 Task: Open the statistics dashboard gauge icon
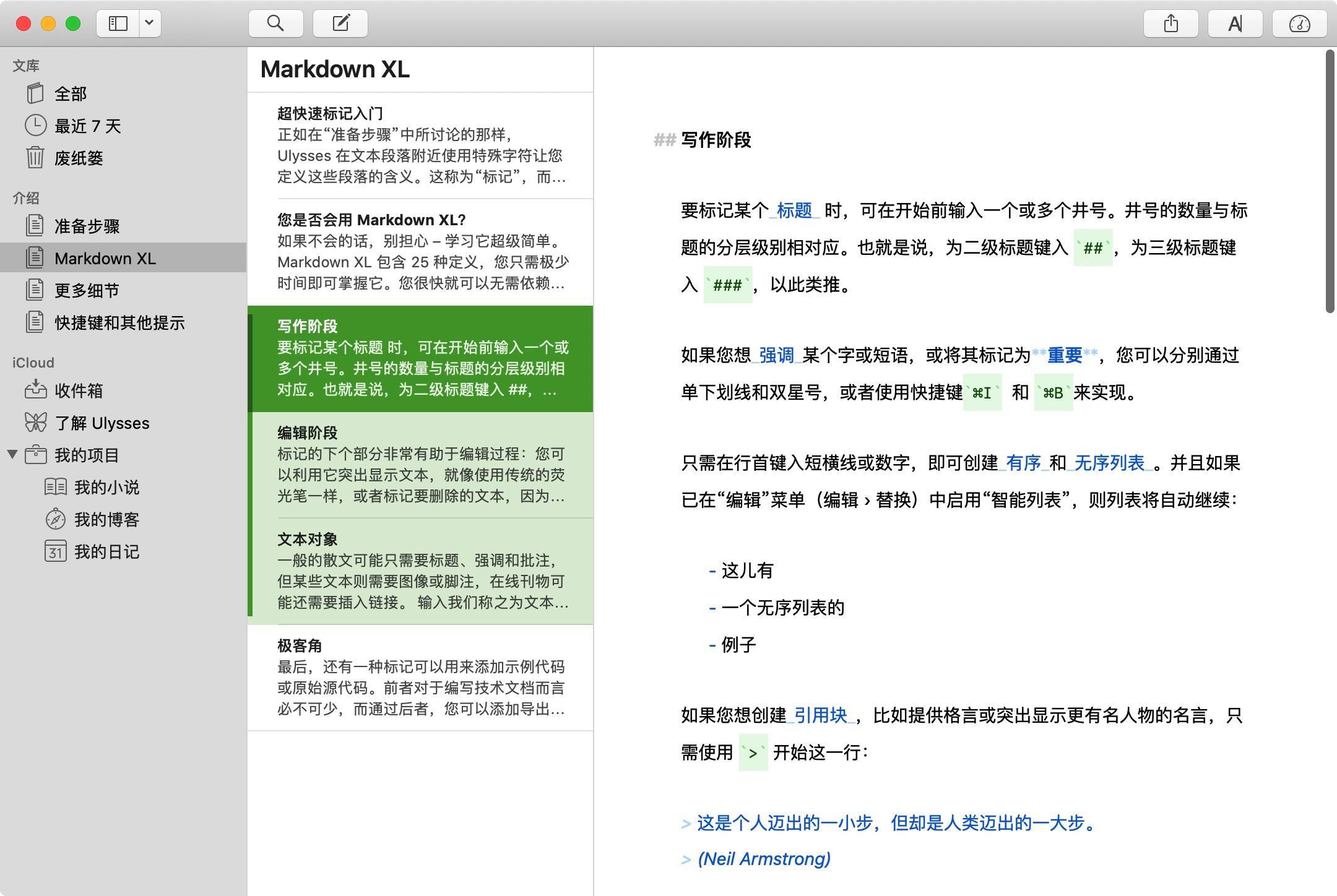pos(1299,24)
